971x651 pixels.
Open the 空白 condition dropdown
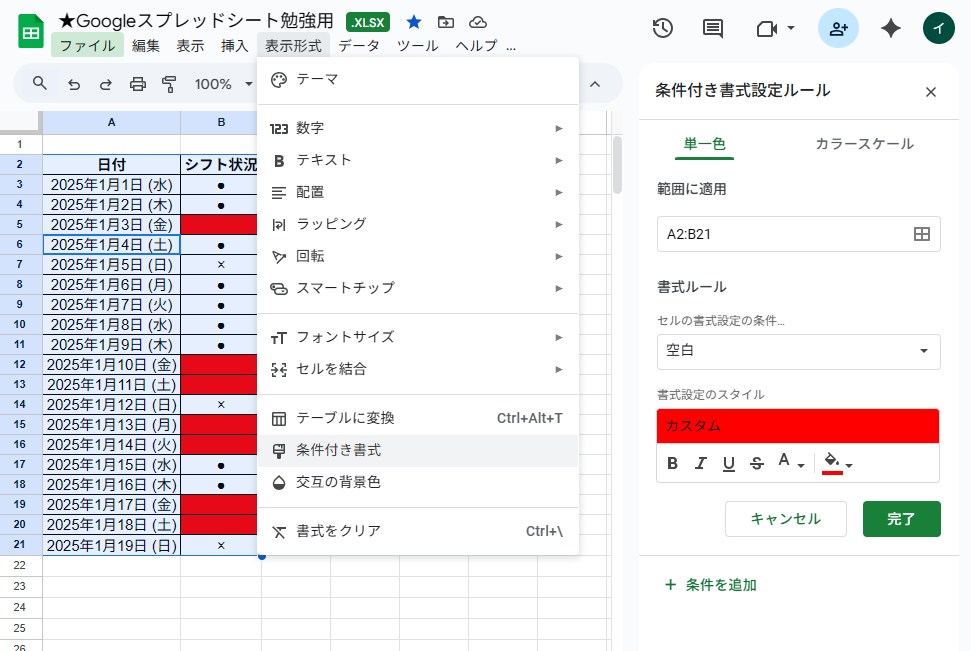798,351
